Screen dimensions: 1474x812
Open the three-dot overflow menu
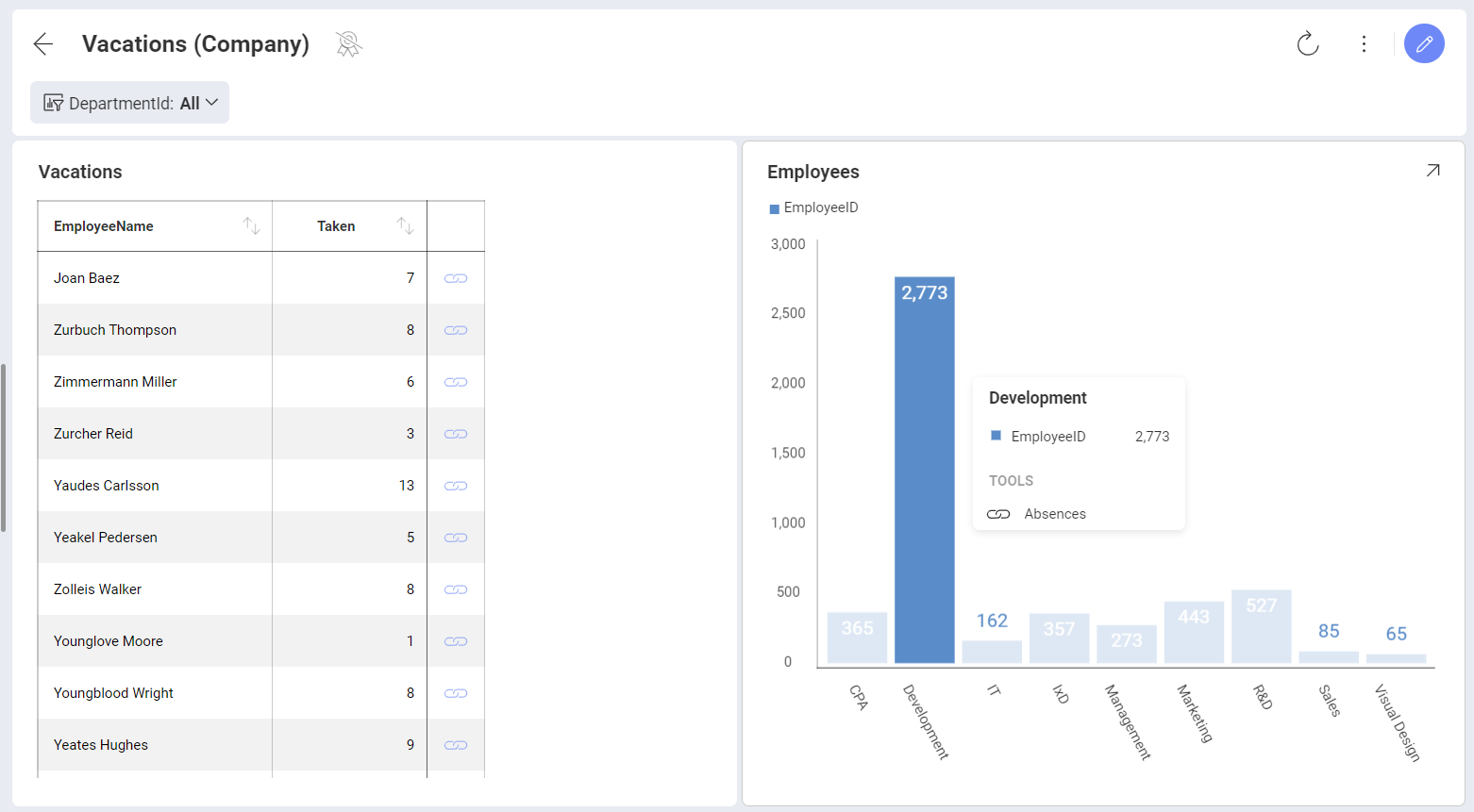click(x=1364, y=43)
